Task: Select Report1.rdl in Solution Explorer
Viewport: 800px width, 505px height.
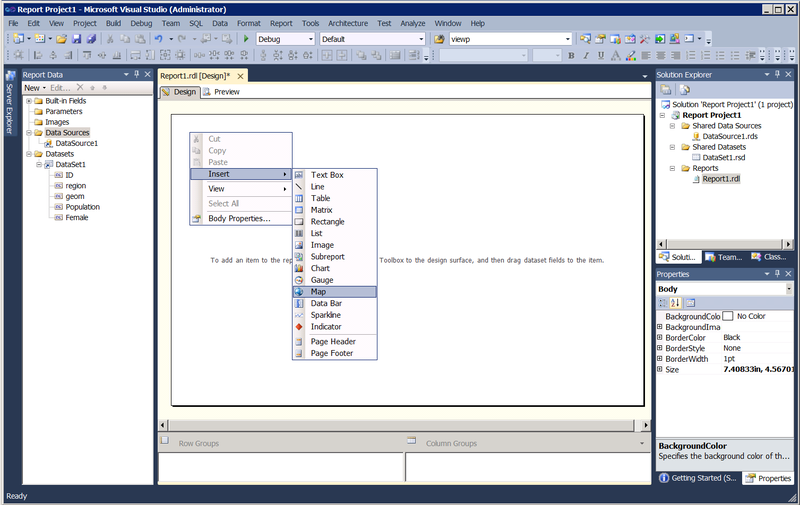Action: click(721, 179)
